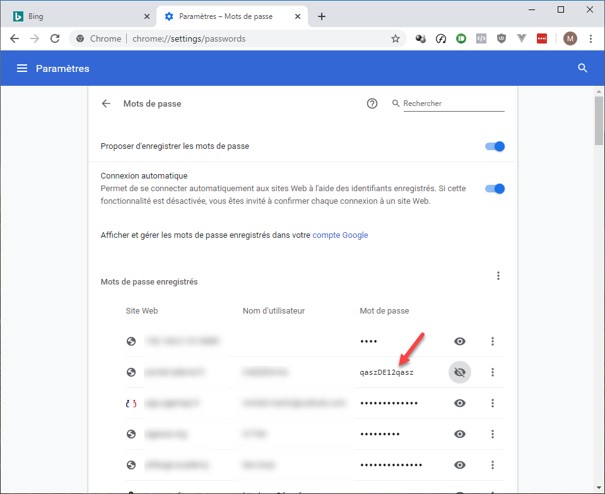Bookmark this page with the star icon
The width and height of the screenshot is (605, 494).
pyautogui.click(x=395, y=39)
